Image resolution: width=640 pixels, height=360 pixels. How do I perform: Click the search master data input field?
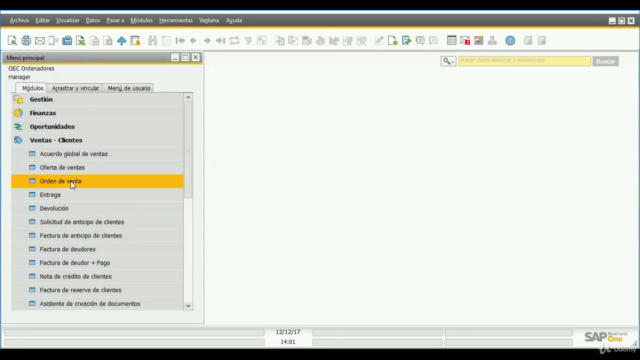coord(524,61)
